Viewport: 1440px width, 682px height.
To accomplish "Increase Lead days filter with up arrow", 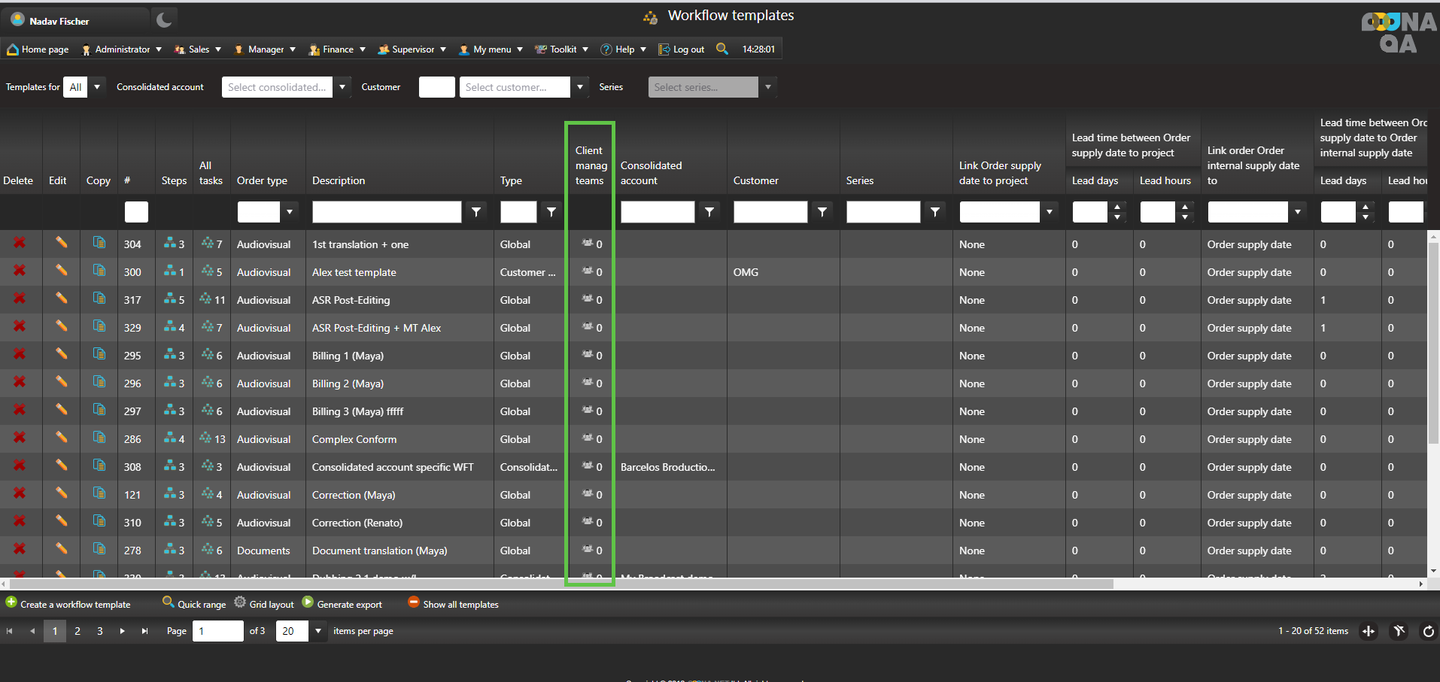I will point(1118,207).
